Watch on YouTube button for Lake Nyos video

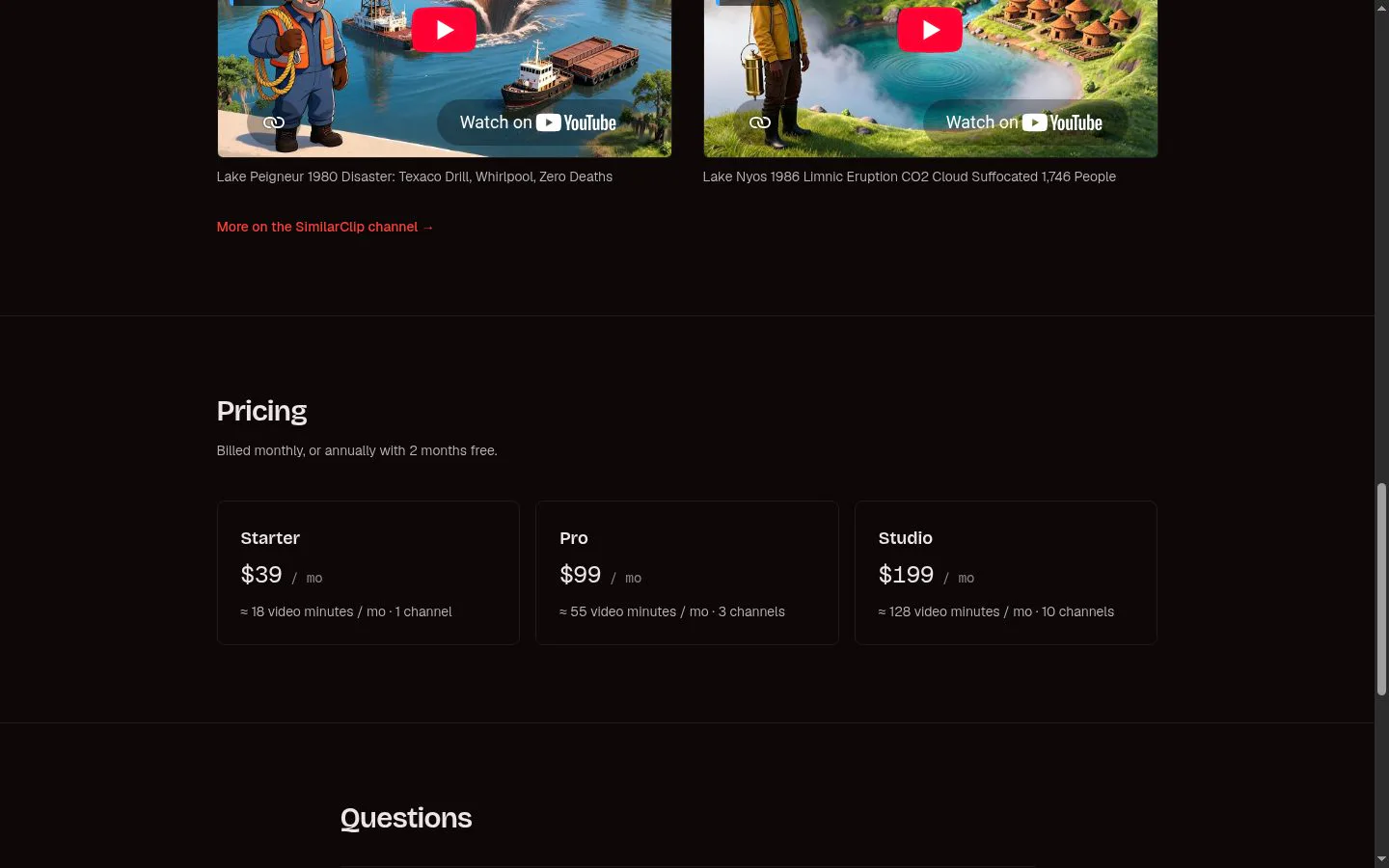pyautogui.click(x=1024, y=122)
